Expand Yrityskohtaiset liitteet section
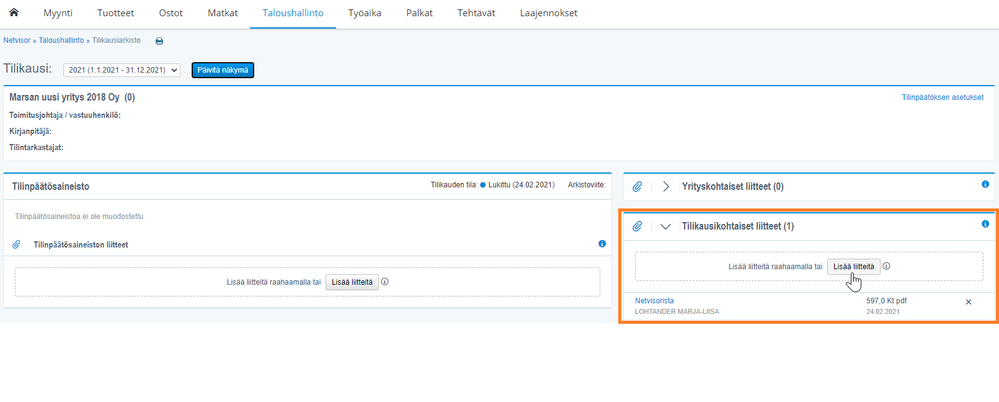The image size is (999, 402). coord(666,187)
